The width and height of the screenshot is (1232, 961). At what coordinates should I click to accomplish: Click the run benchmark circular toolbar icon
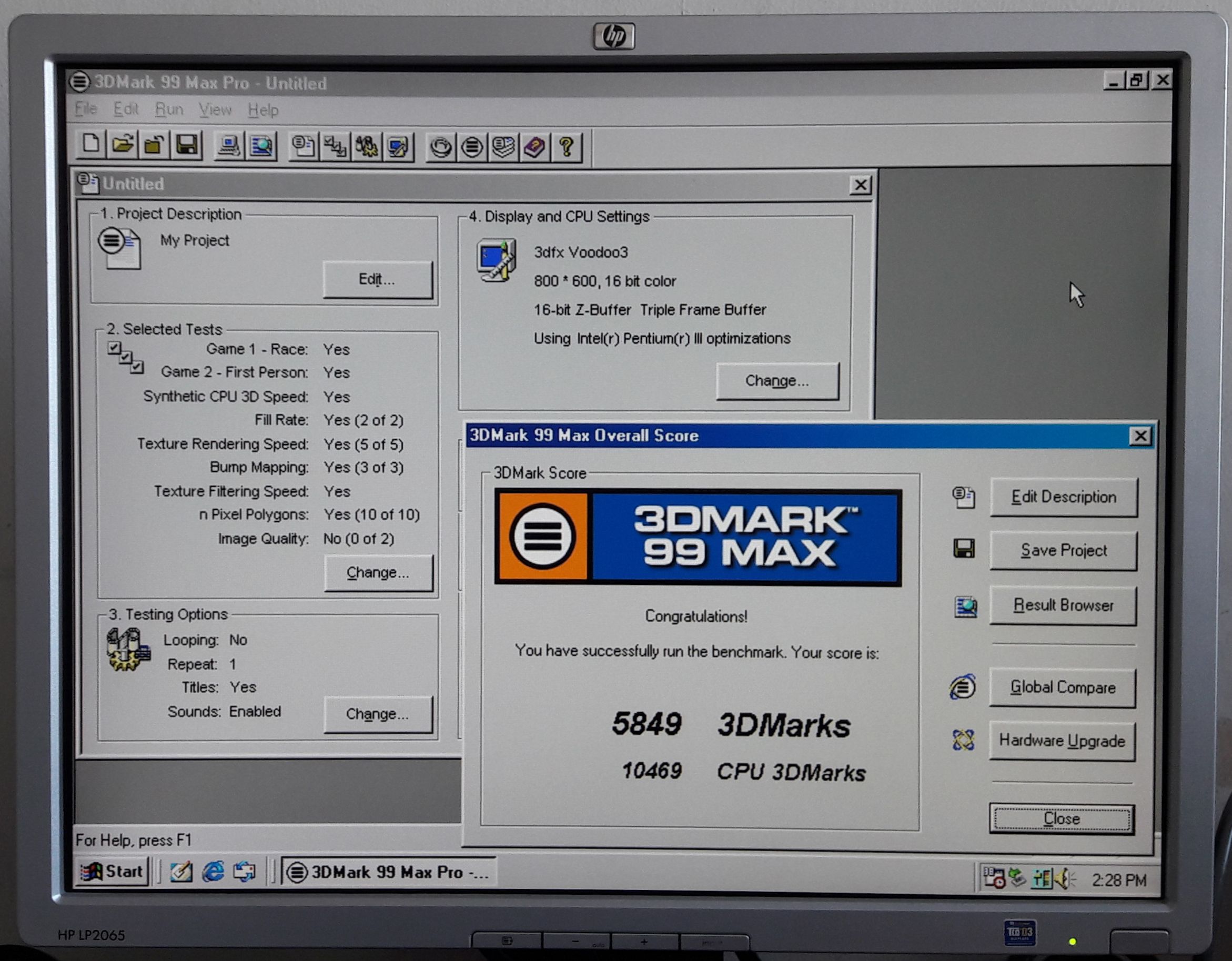441,148
